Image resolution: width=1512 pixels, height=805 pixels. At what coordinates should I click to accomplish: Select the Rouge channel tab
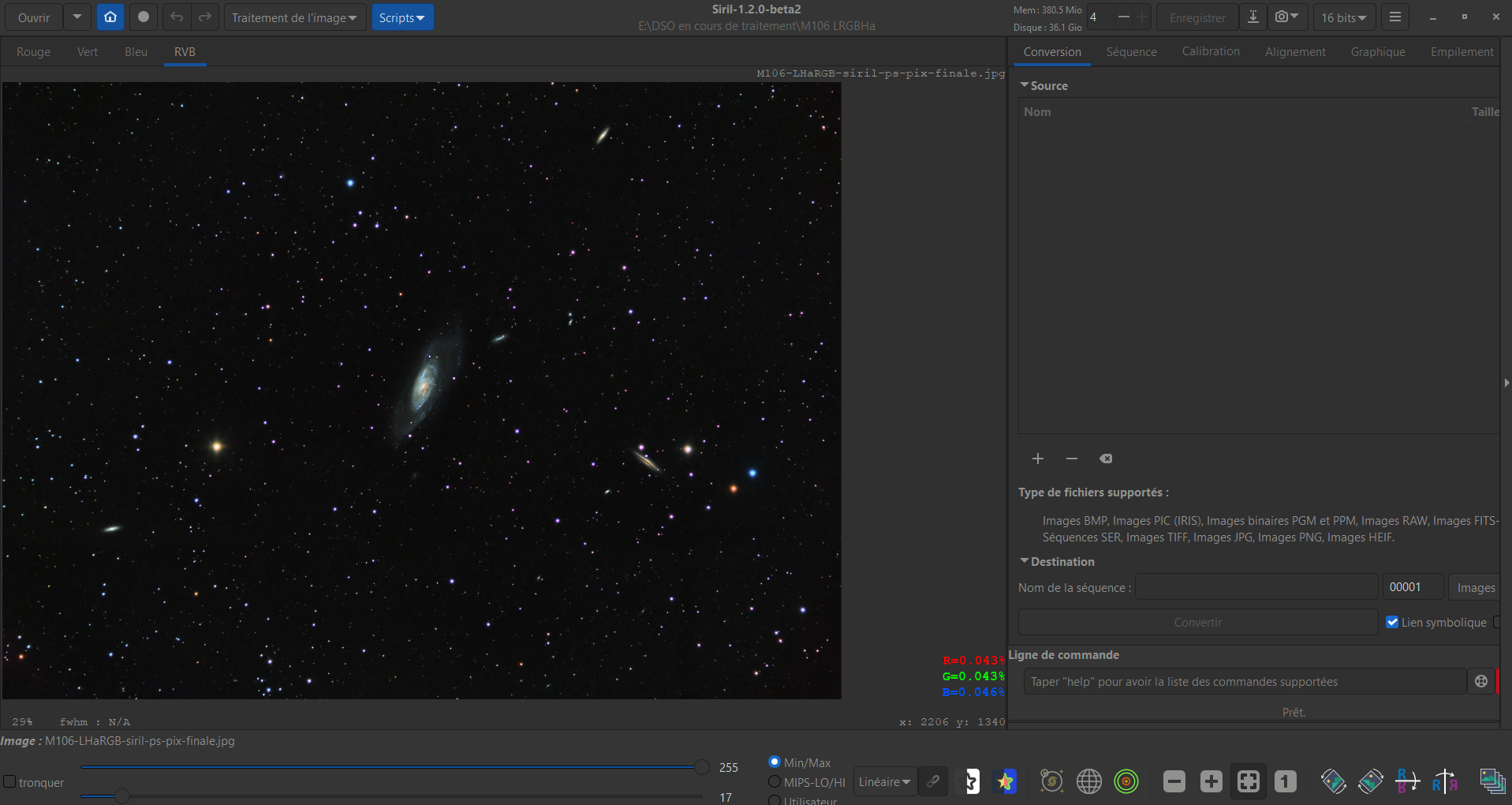(x=33, y=52)
